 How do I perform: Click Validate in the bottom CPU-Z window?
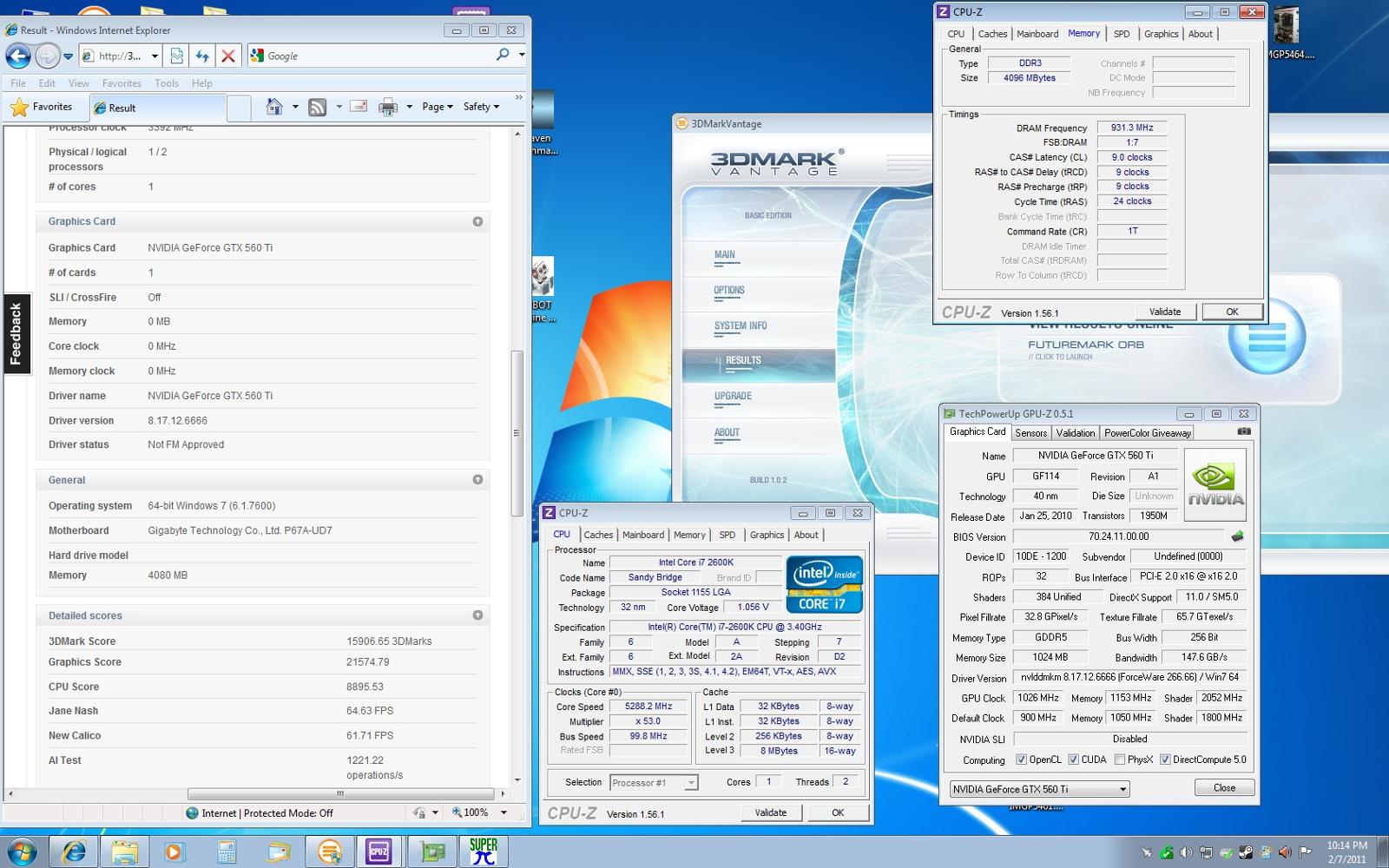771,812
